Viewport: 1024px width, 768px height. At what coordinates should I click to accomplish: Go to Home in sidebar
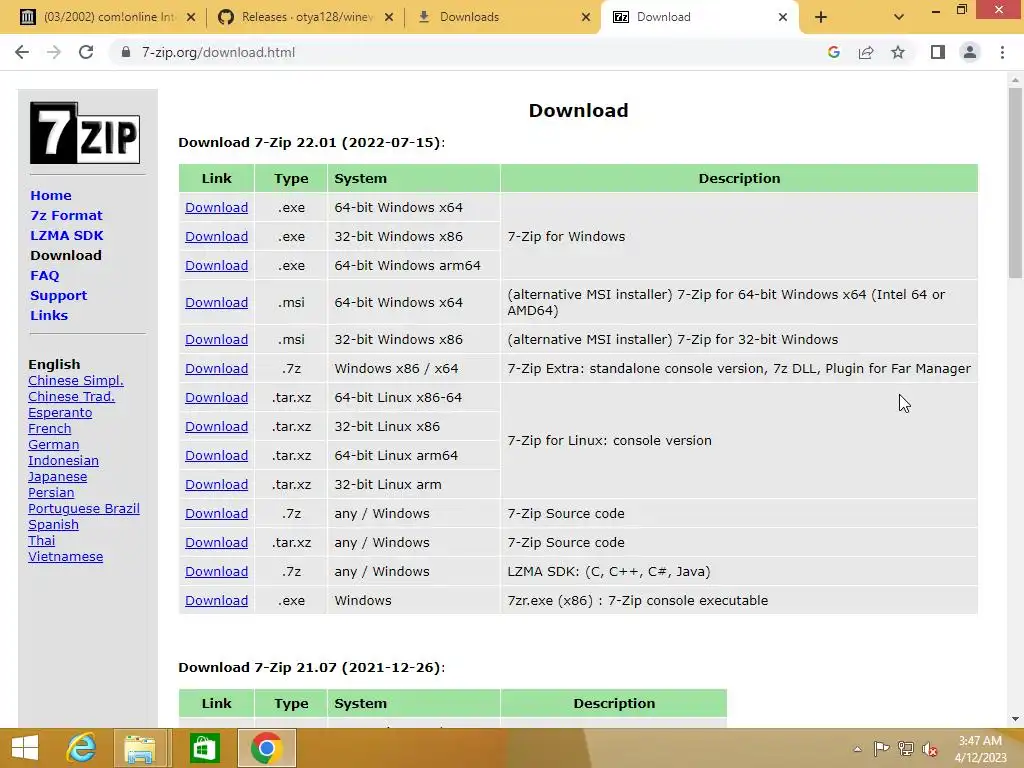click(51, 195)
